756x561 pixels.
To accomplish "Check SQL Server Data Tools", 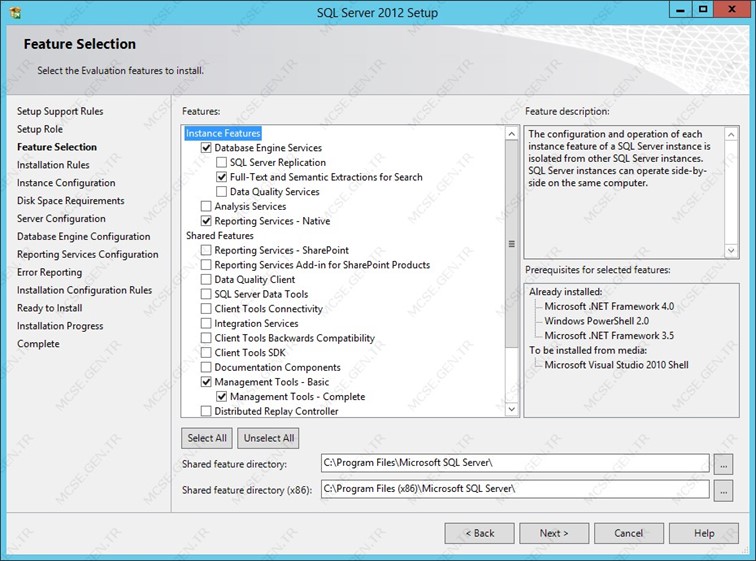I will (206, 294).
